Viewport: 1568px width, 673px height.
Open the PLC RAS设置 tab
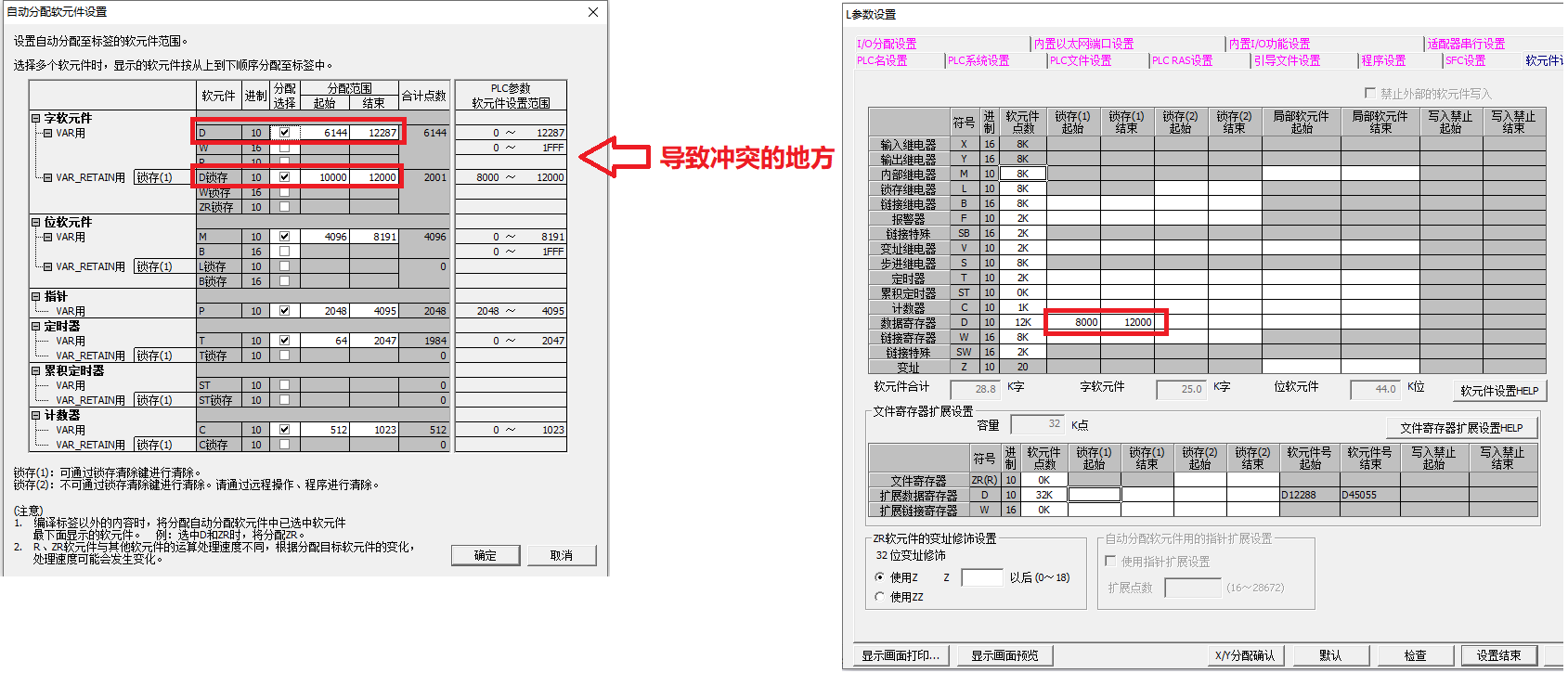1182,61
